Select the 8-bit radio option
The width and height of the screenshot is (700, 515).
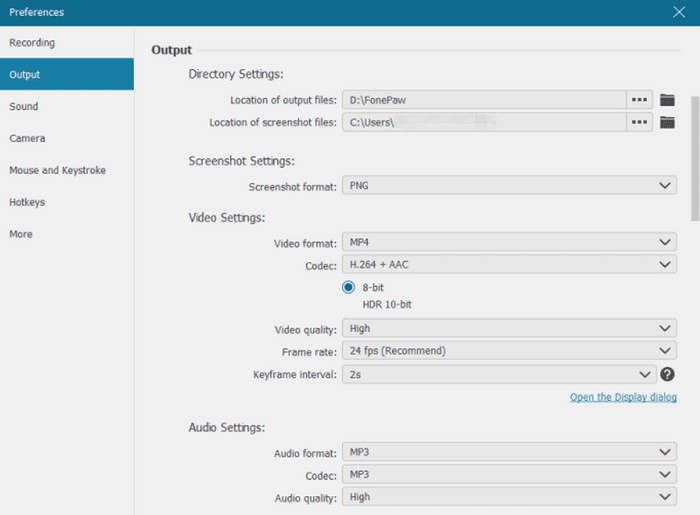point(348,287)
